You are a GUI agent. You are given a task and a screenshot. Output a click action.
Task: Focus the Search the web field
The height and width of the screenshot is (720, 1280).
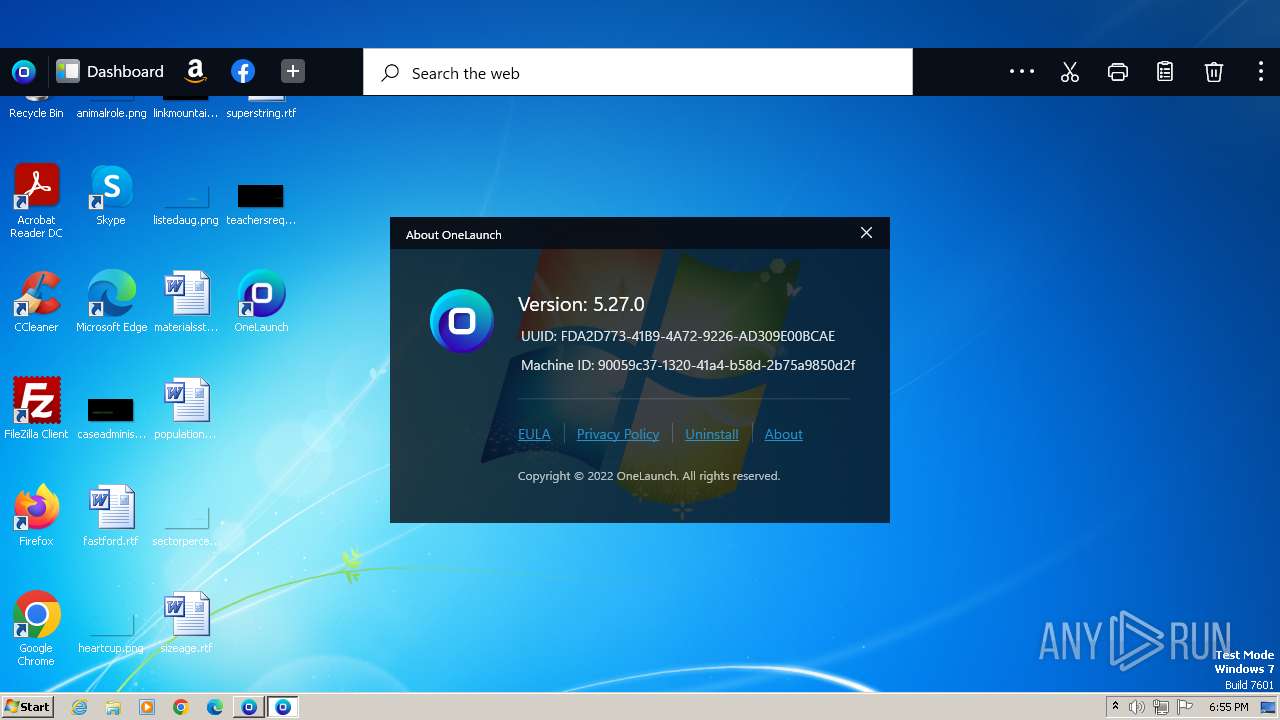(638, 72)
